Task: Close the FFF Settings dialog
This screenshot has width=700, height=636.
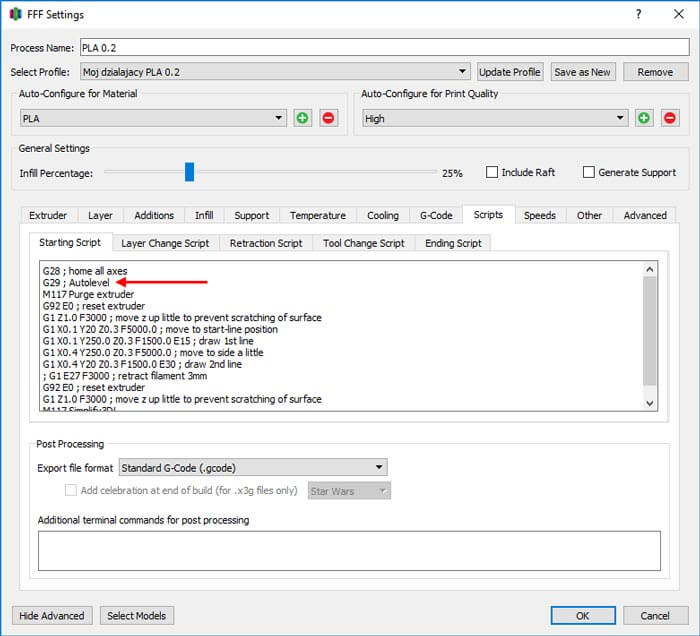Action: click(x=679, y=14)
